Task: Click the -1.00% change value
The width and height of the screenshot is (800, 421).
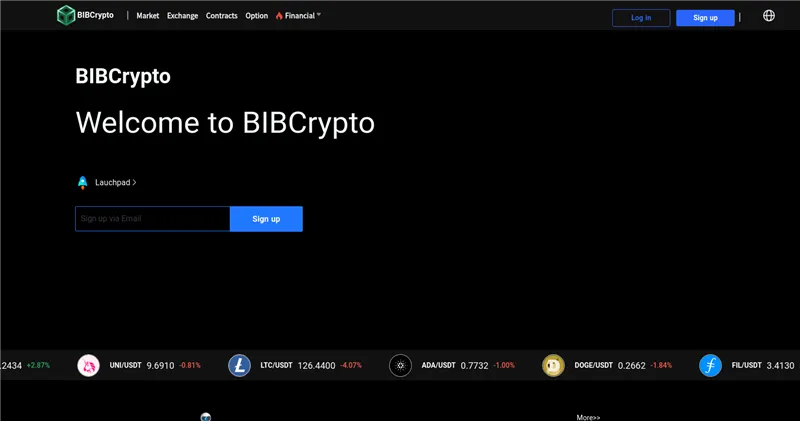Action: [x=504, y=365]
